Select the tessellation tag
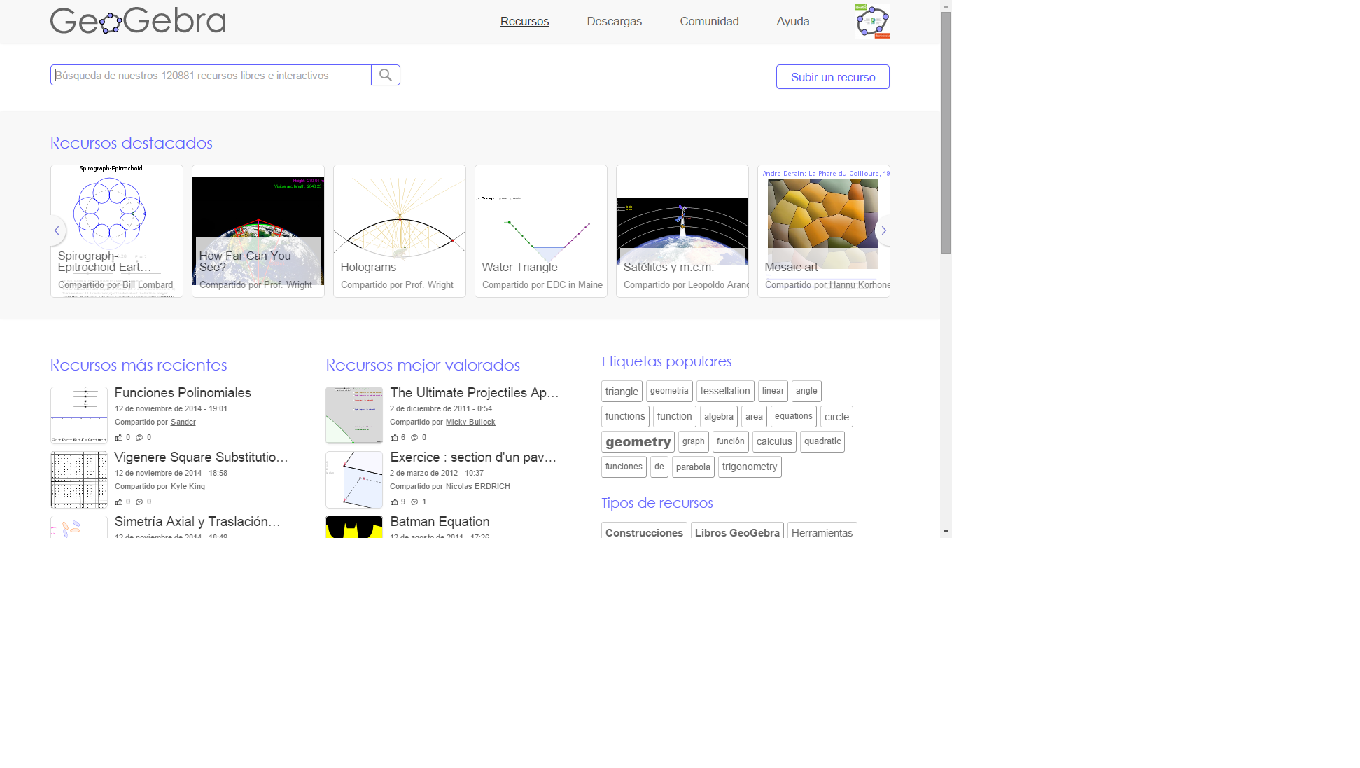Viewport: 1360px width, 768px height. pos(725,391)
